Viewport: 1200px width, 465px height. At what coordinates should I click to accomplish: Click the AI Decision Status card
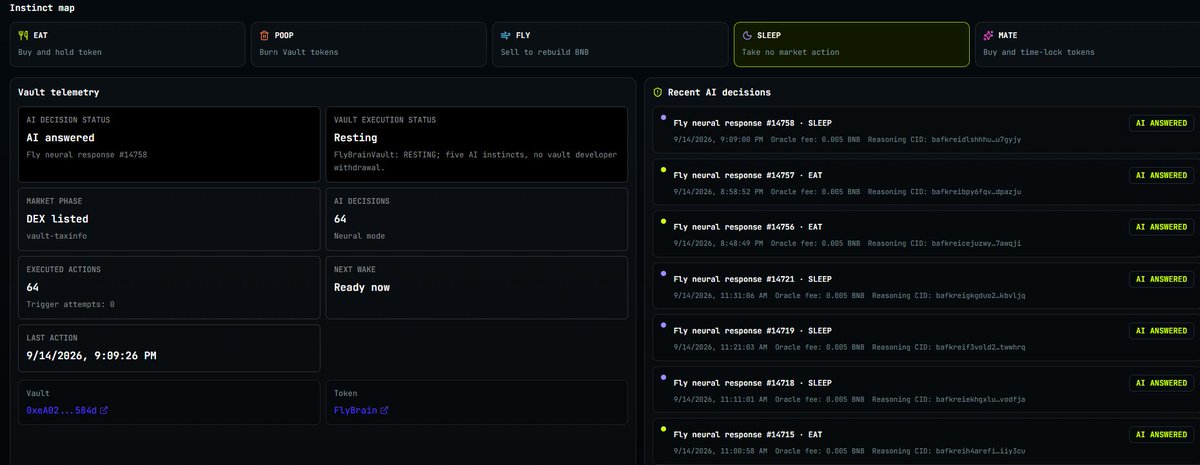[x=169, y=143]
